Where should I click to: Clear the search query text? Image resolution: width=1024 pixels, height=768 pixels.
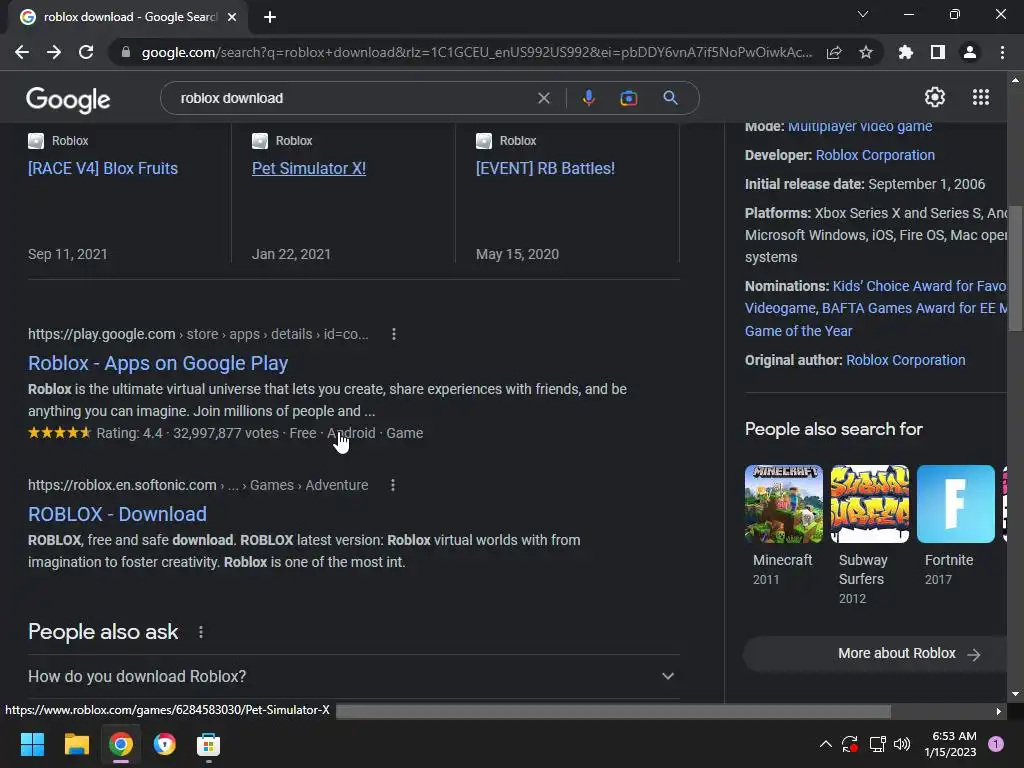[x=543, y=98]
